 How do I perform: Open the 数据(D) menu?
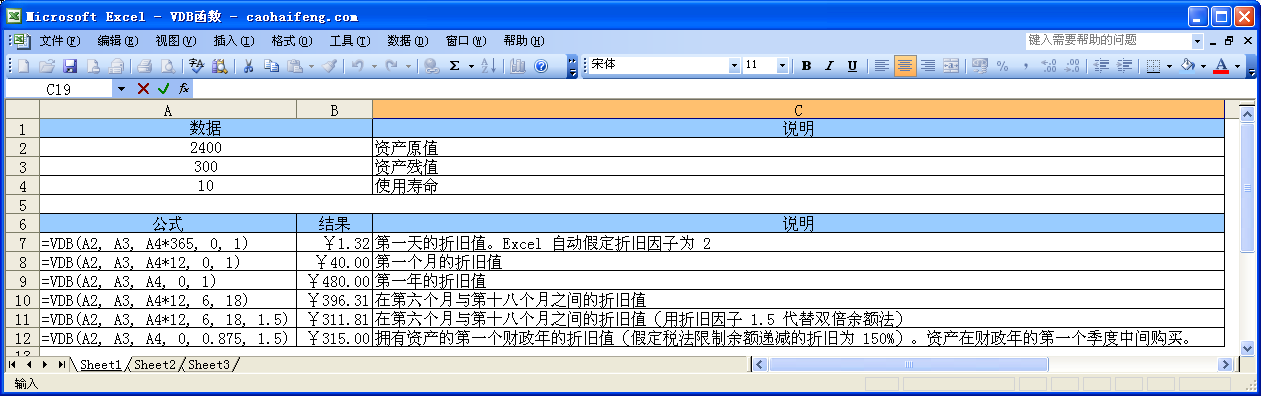pyautogui.click(x=407, y=41)
